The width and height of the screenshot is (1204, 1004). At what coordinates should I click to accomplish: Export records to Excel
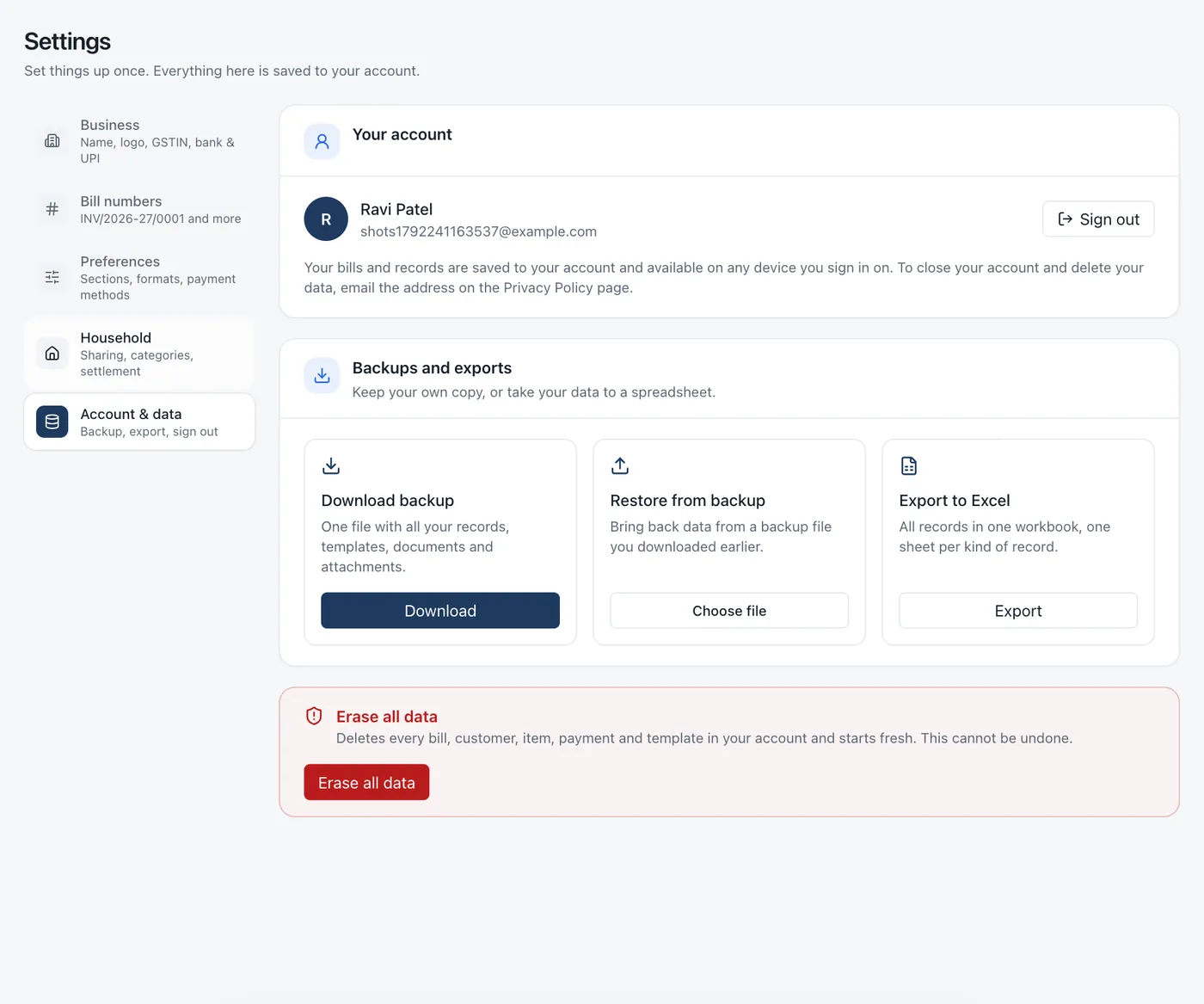click(x=1018, y=611)
